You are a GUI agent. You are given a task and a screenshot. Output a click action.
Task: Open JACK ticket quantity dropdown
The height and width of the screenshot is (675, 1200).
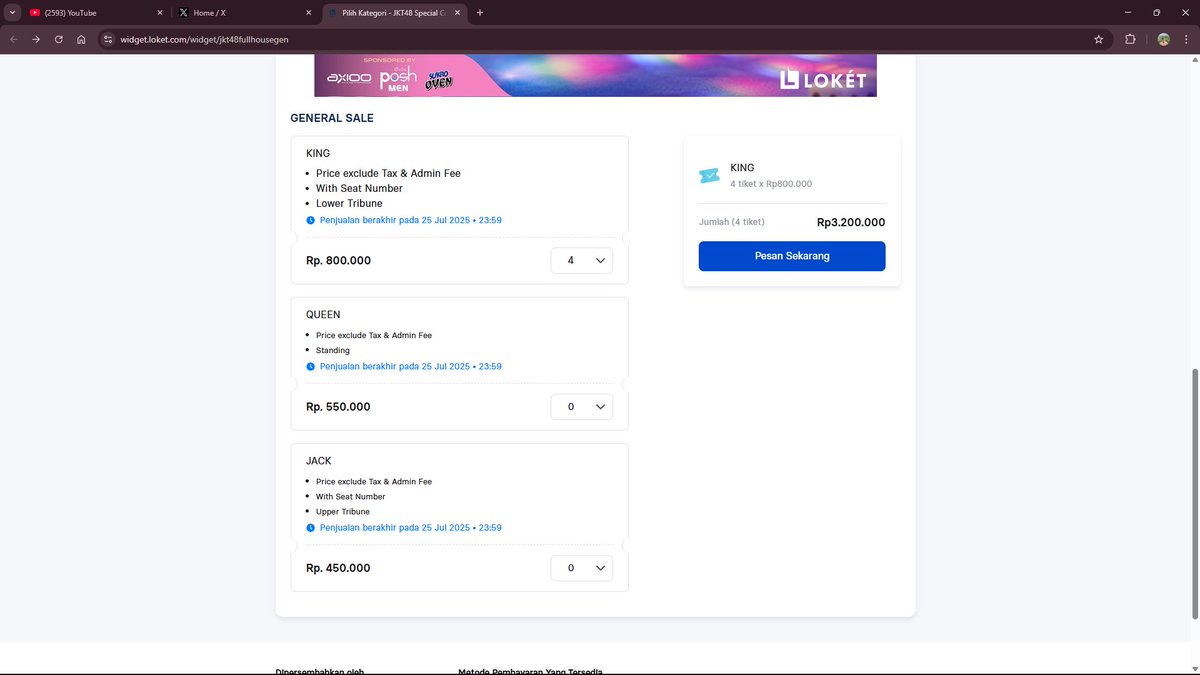(x=582, y=568)
